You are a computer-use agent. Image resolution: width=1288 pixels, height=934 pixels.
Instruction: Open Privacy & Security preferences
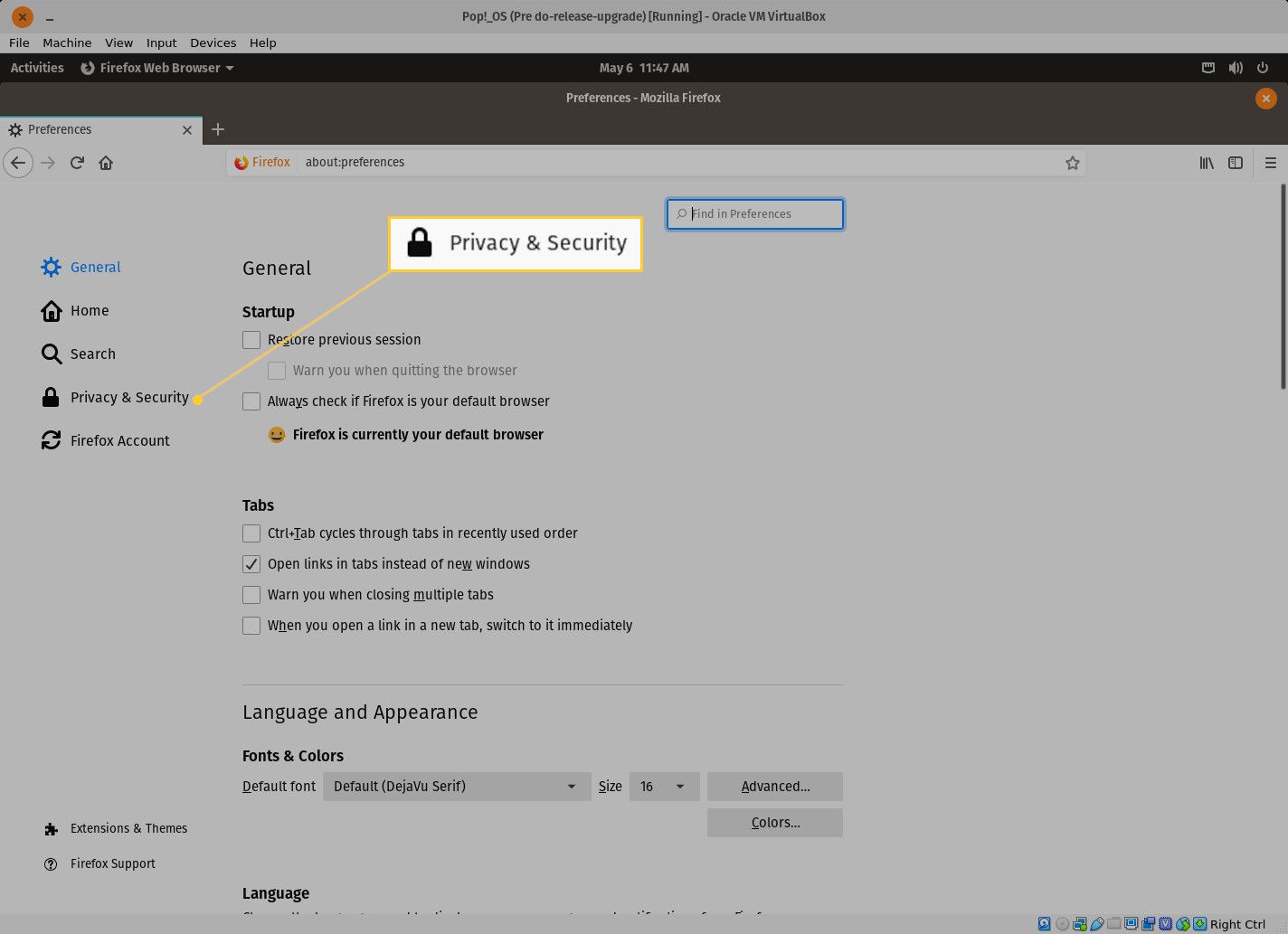pos(115,398)
